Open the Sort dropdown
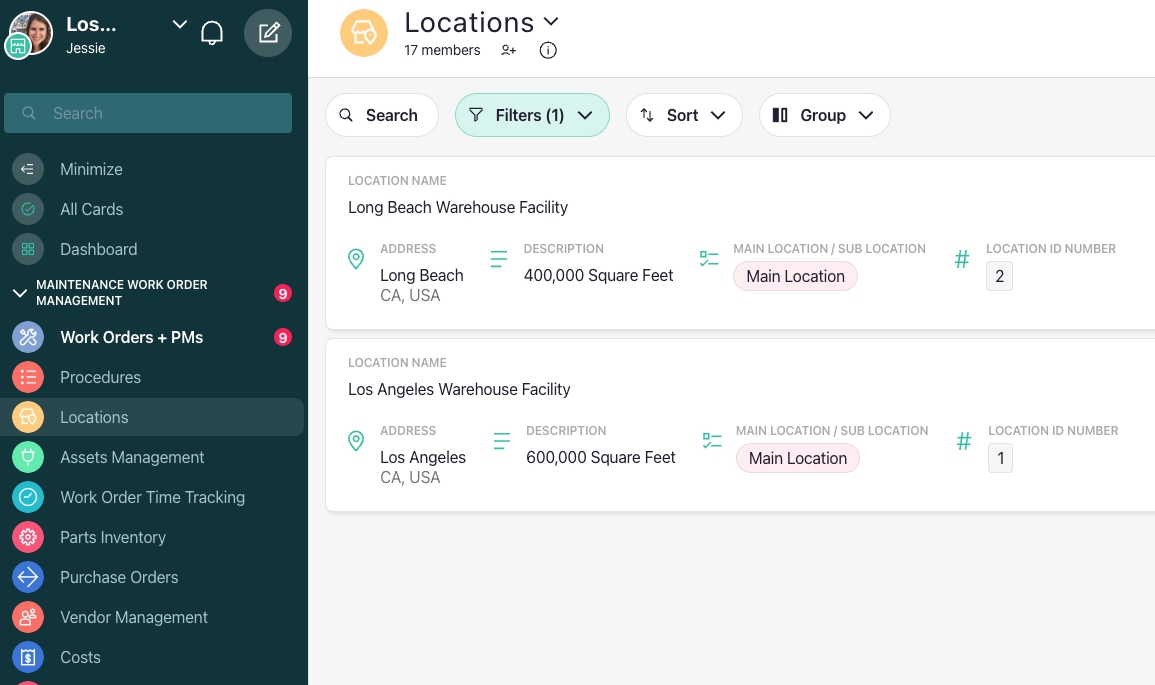The height and width of the screenshot is (685, 1155). 684,115
